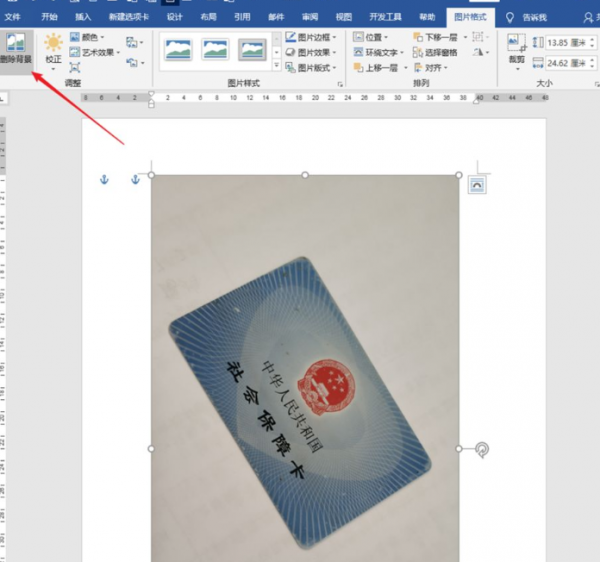Apply the first picture style thumbnail
Screen dimensions: 600x562
(x=178, y=50)
